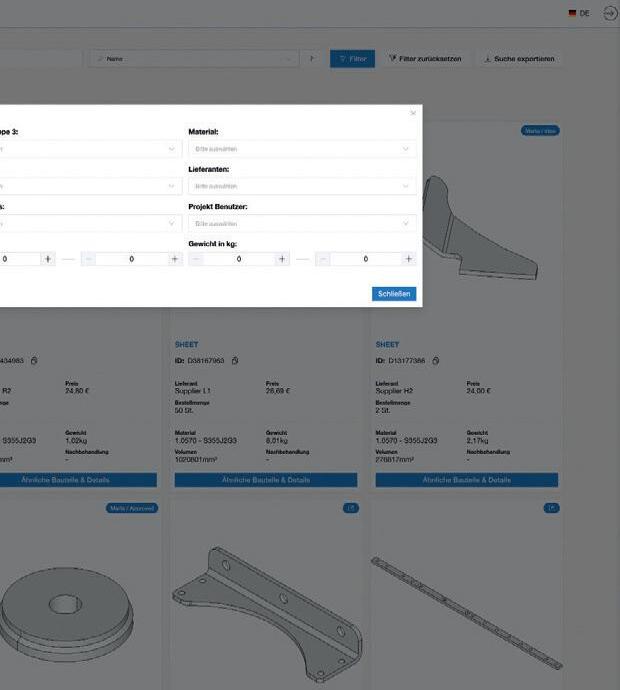This screenshot has width=620, height=690.
Task: Copy the ID D38167963 with the copy icon
Action: tap(235, 360)
